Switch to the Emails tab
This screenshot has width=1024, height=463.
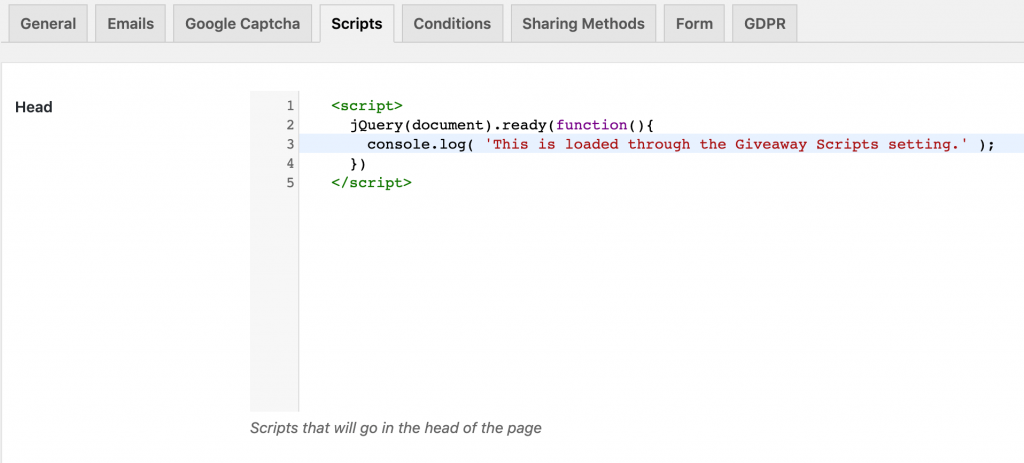131,24
